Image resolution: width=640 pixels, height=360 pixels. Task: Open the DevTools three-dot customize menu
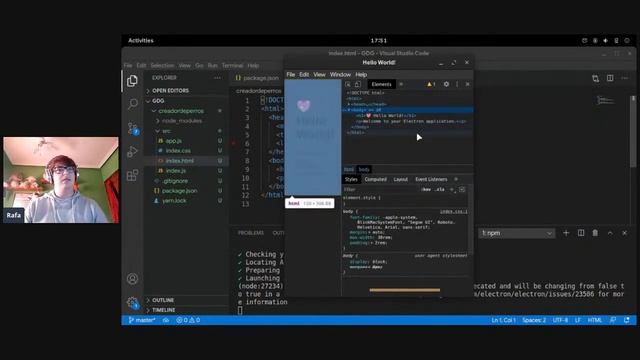click(457, 84)
